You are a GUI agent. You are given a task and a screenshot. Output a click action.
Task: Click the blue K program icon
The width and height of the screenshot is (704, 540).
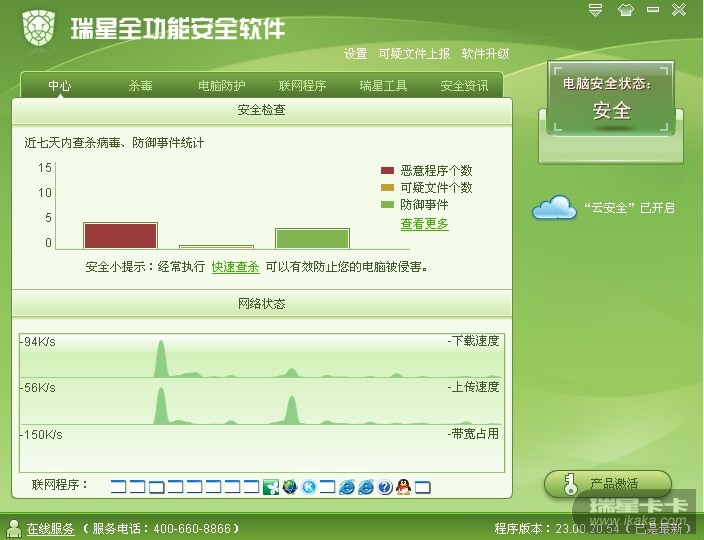(x=309, y=487)
